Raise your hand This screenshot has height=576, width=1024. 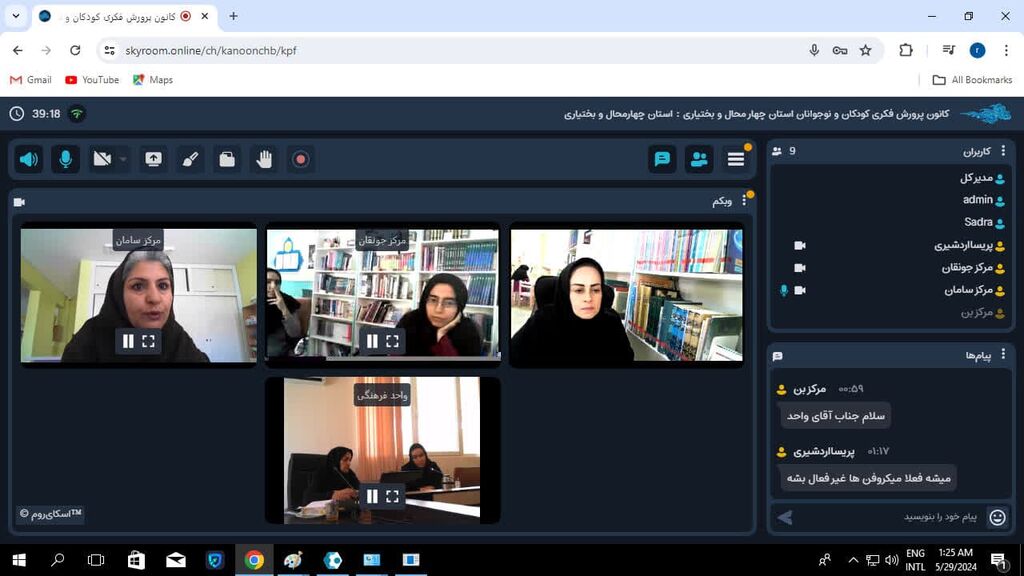(x=263, y=159)
